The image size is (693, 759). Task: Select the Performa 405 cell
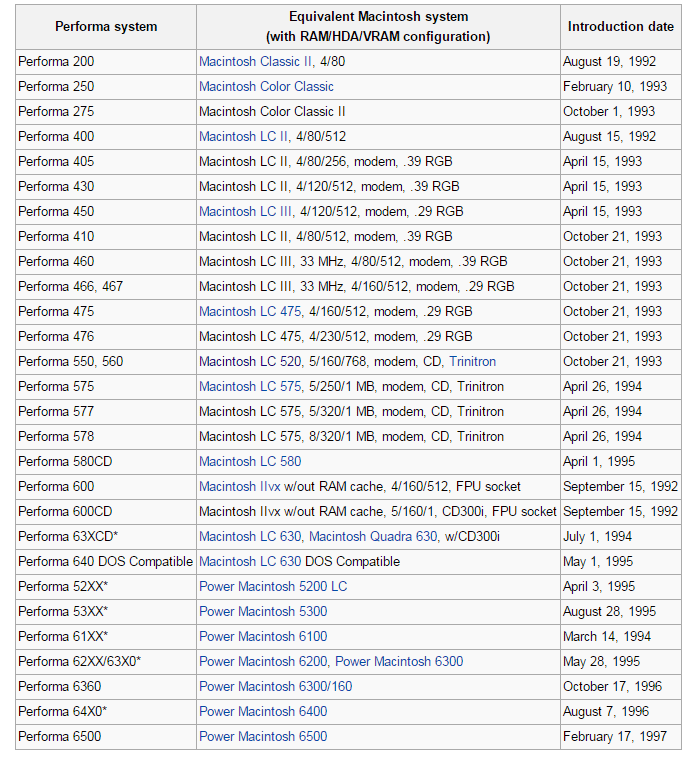pyautogui.click(x=106, y=162)
